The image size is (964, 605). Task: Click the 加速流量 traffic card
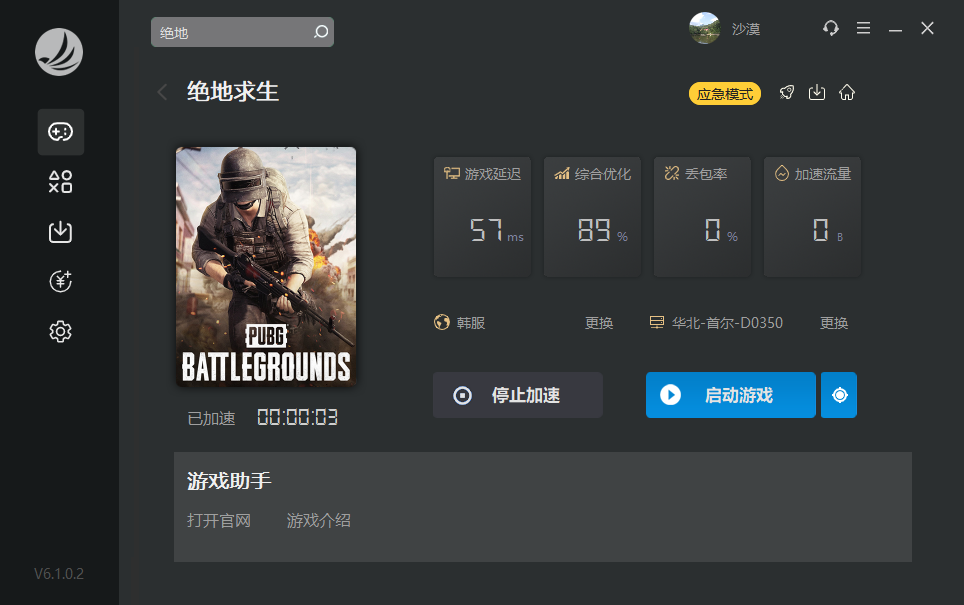click(x=812, y=216)
